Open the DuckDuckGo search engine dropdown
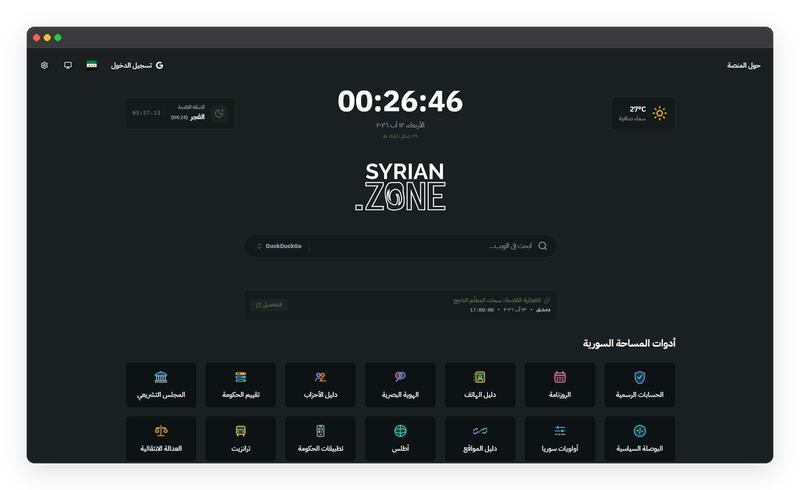This screenshot has width=800, height=490. (x=280, y=246)
